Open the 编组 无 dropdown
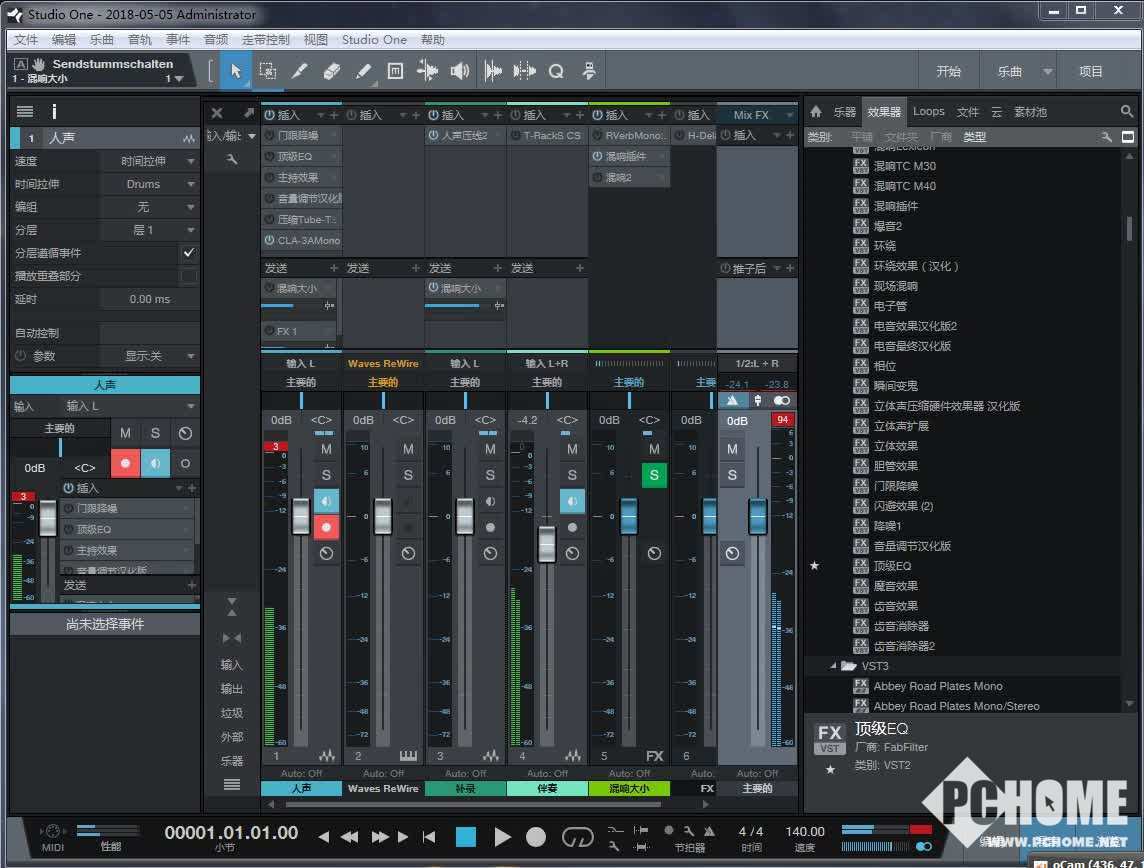The height and width of the screenshot is (868, 1144). pyautogui.click(x=150, y=207)
